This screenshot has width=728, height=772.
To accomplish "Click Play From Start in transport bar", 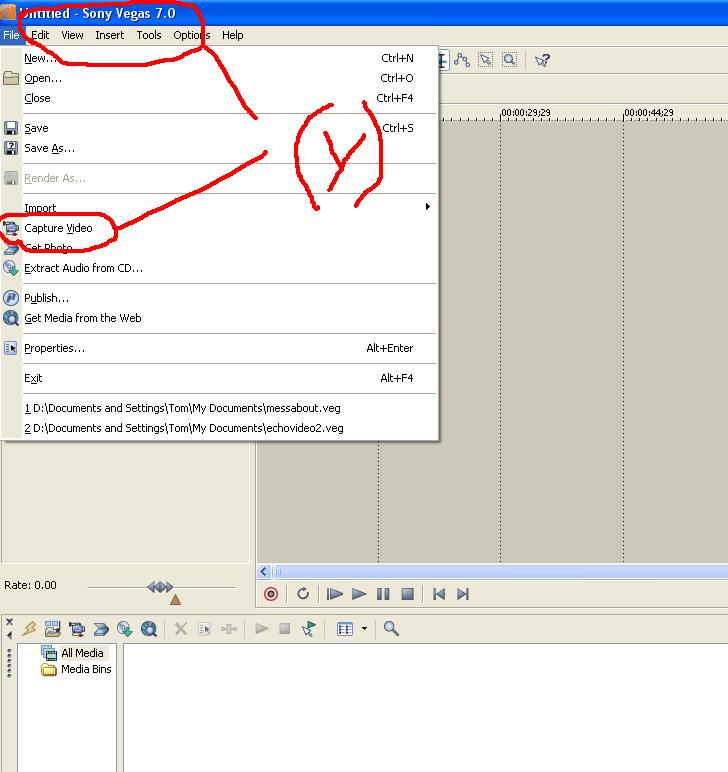I will point(335,594).
